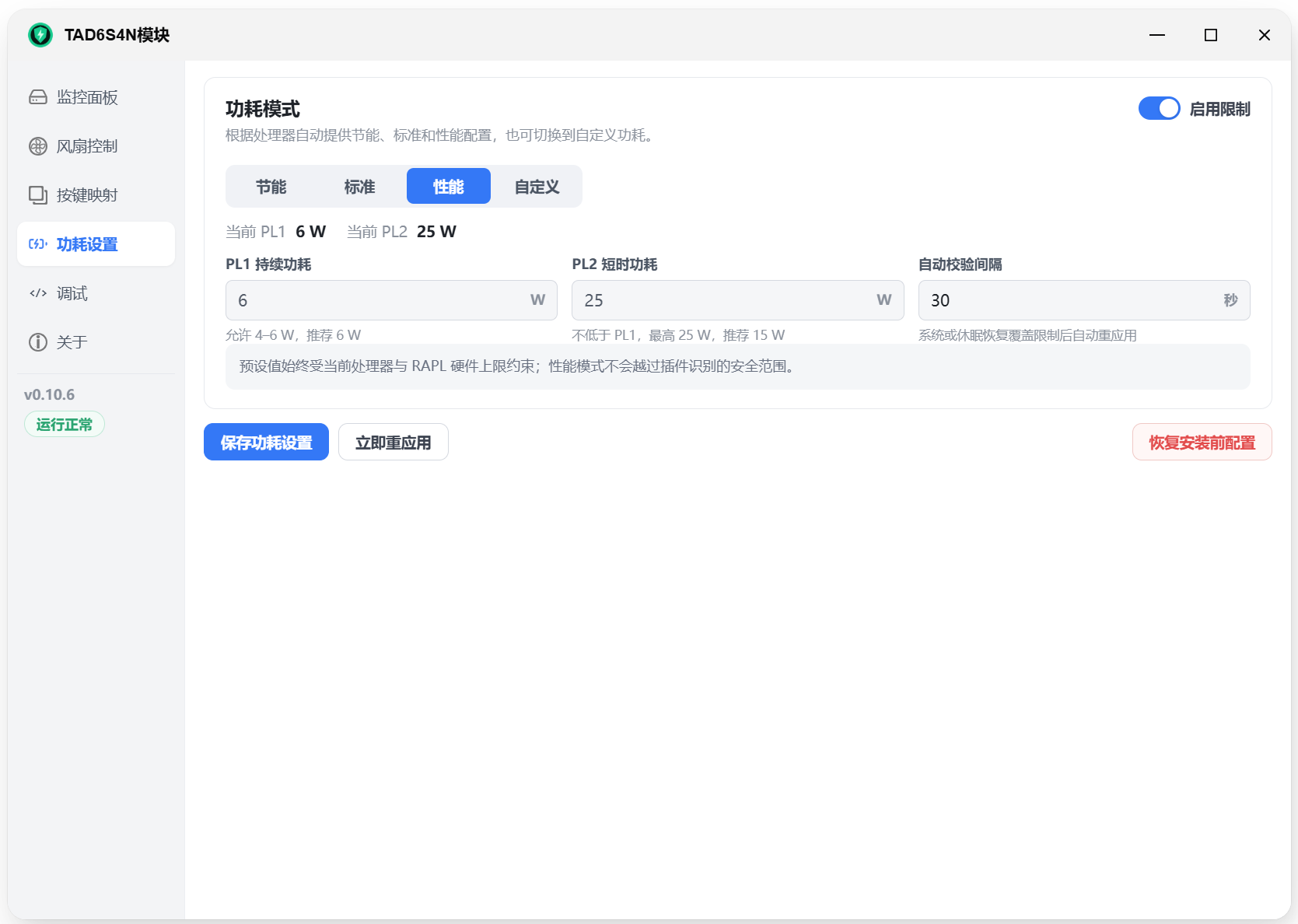Click the PL1 持续功耗 input field
This screenshot has width=1298, height=924.
point(391,300)
